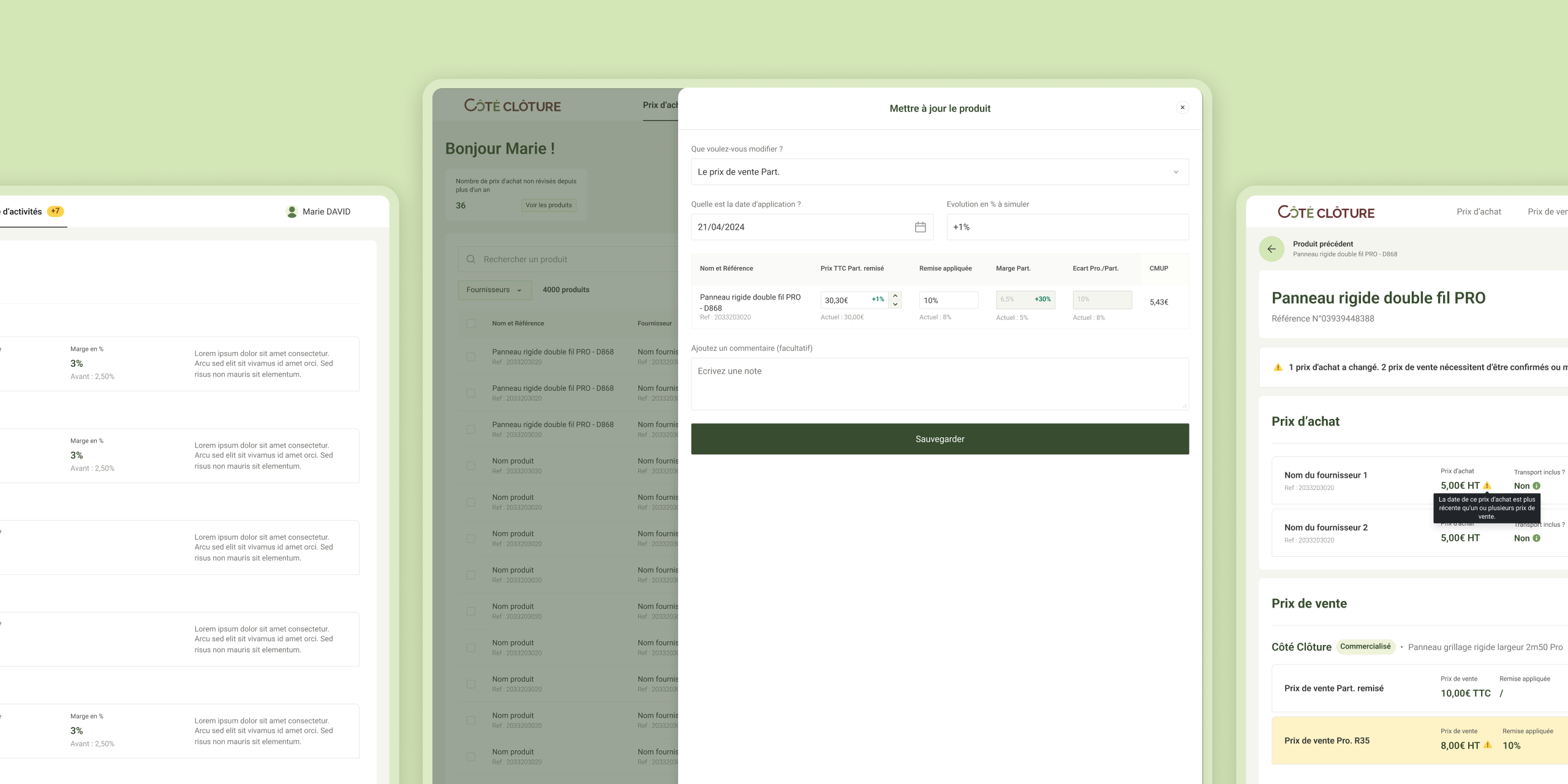Click warning icon next to 8,00€ HT
This screenshot has width=1568, height=784.
point(1488,745)
